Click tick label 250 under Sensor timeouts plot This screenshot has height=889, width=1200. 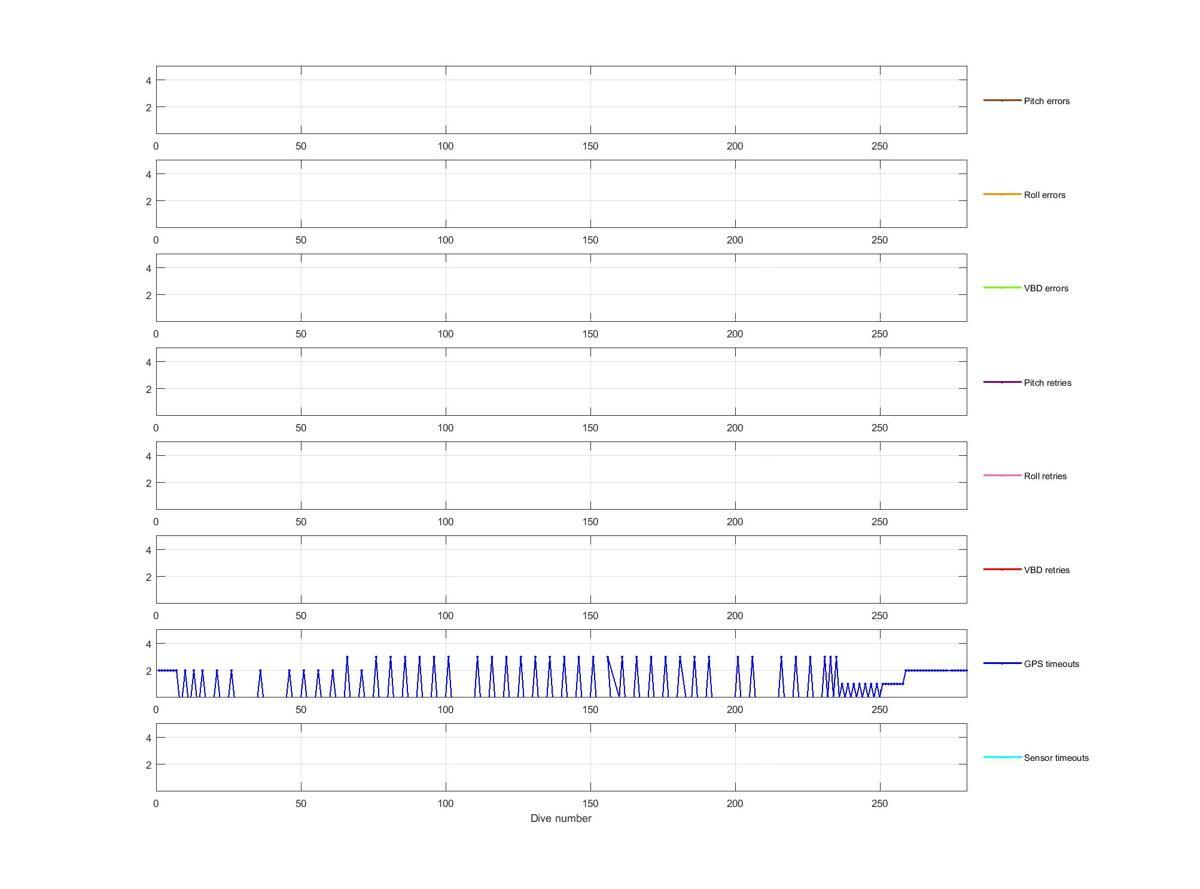point(880,803)
